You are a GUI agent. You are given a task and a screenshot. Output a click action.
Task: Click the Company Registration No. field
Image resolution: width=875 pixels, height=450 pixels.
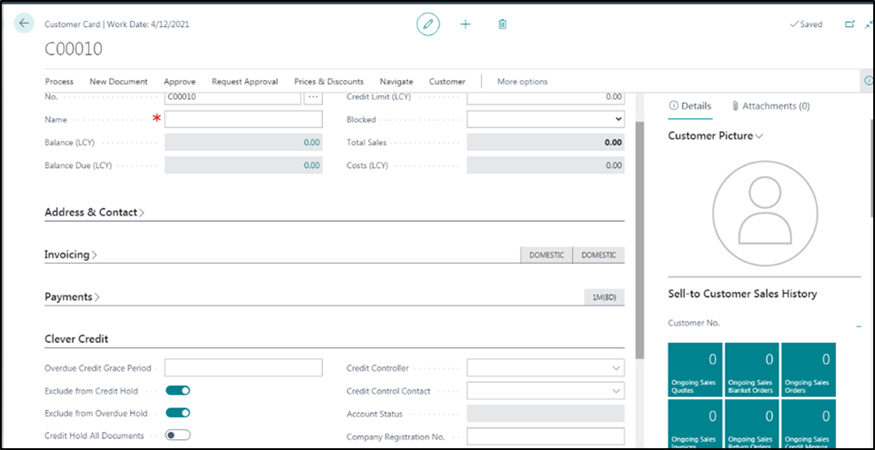coord(546,437)
